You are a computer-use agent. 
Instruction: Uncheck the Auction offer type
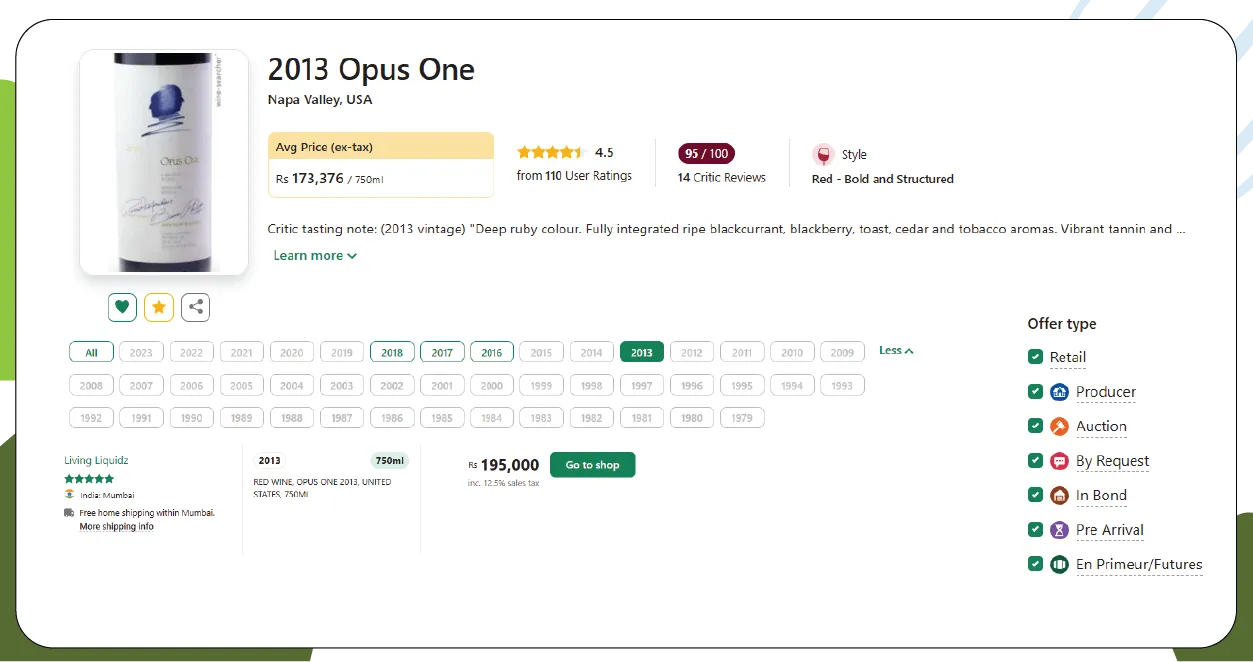tap(1035, 425)
